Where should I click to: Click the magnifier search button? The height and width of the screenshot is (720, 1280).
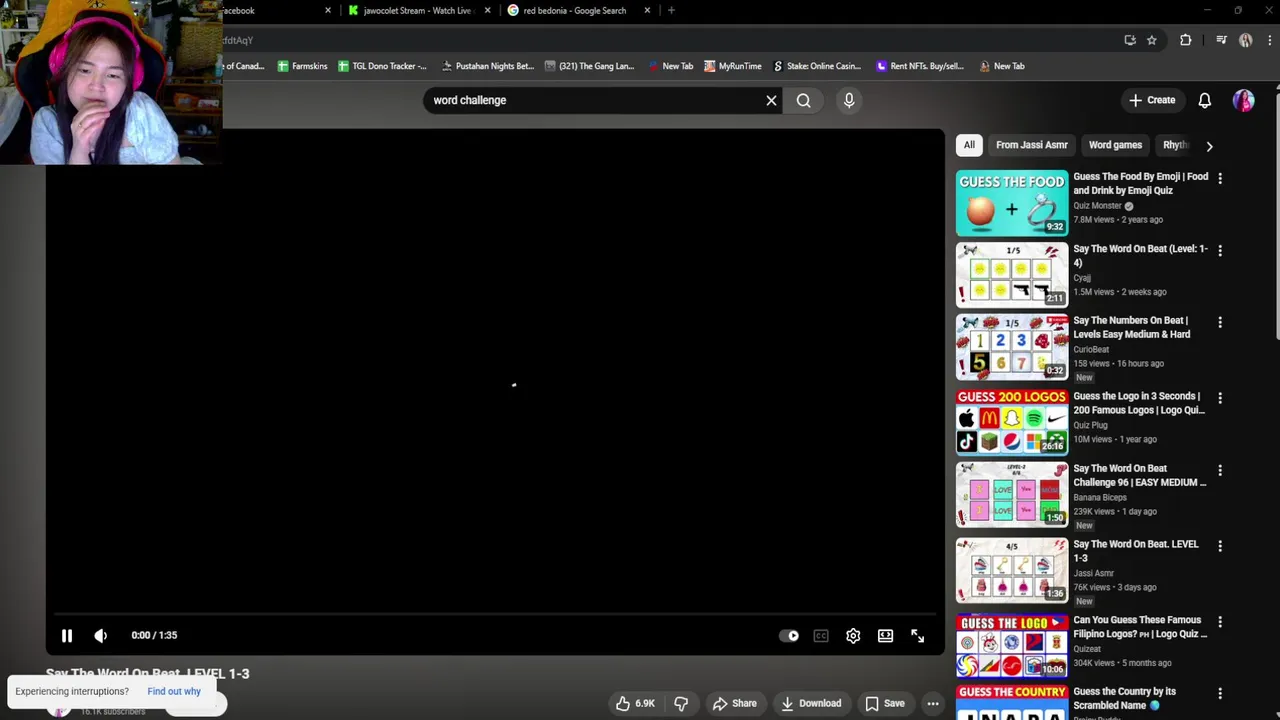tap(803, 100)
